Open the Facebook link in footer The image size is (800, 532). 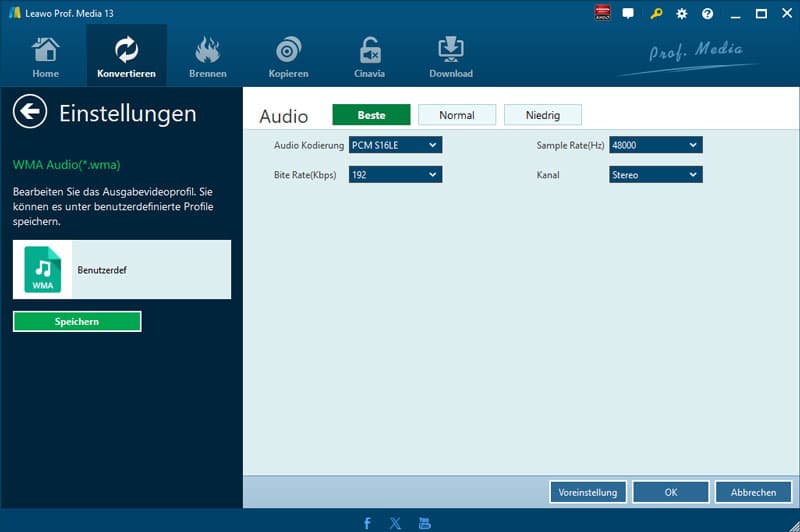click(368, 523)
